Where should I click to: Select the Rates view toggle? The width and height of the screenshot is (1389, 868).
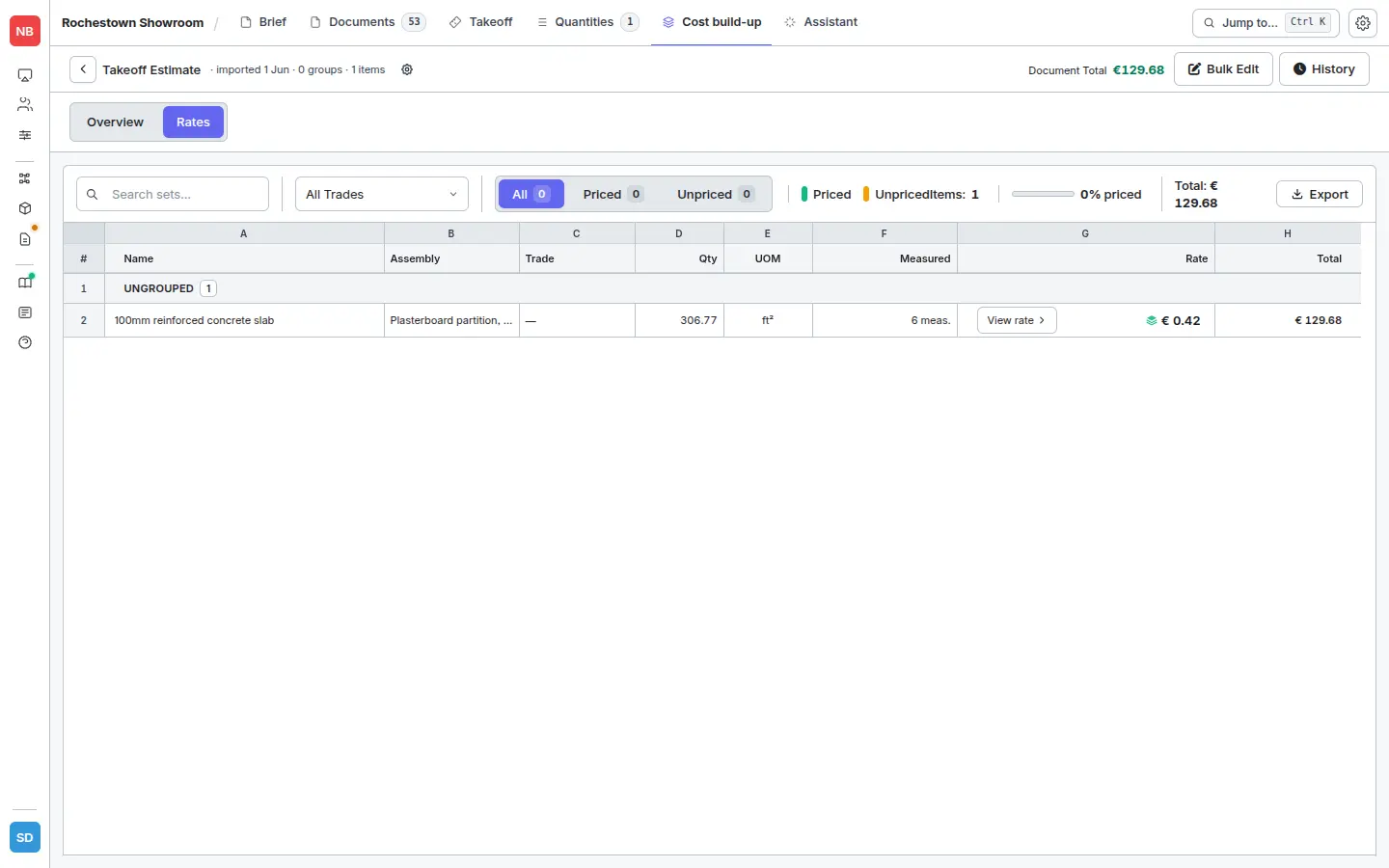pos(193,122)
